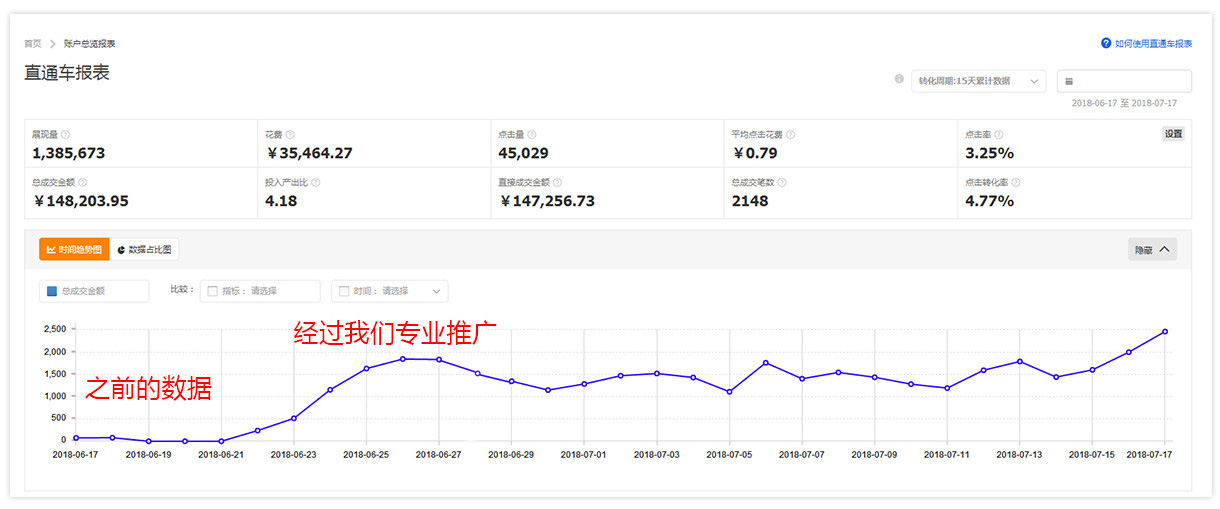Click the help icon next to 展现量
Viewport: 1220px width, 509px height.
(65, 134)
